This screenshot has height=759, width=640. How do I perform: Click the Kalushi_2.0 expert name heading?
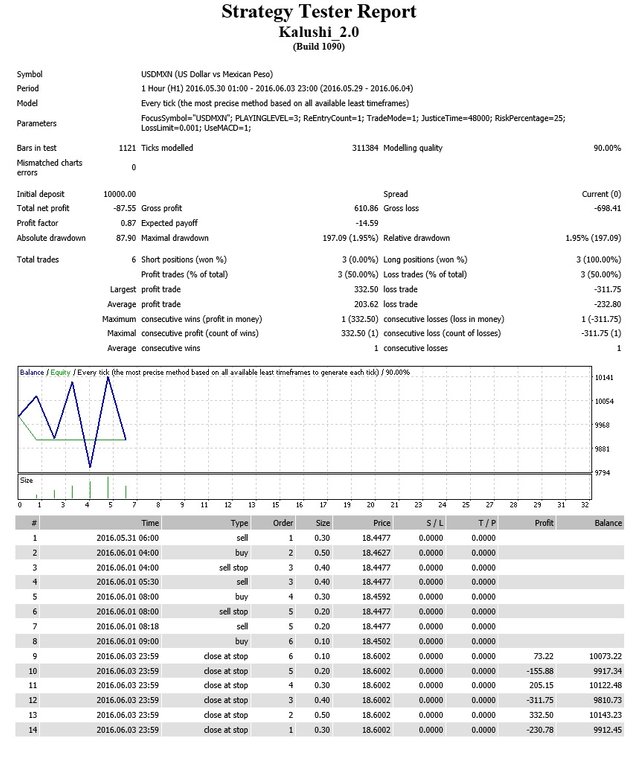click(x=319, y=32)
